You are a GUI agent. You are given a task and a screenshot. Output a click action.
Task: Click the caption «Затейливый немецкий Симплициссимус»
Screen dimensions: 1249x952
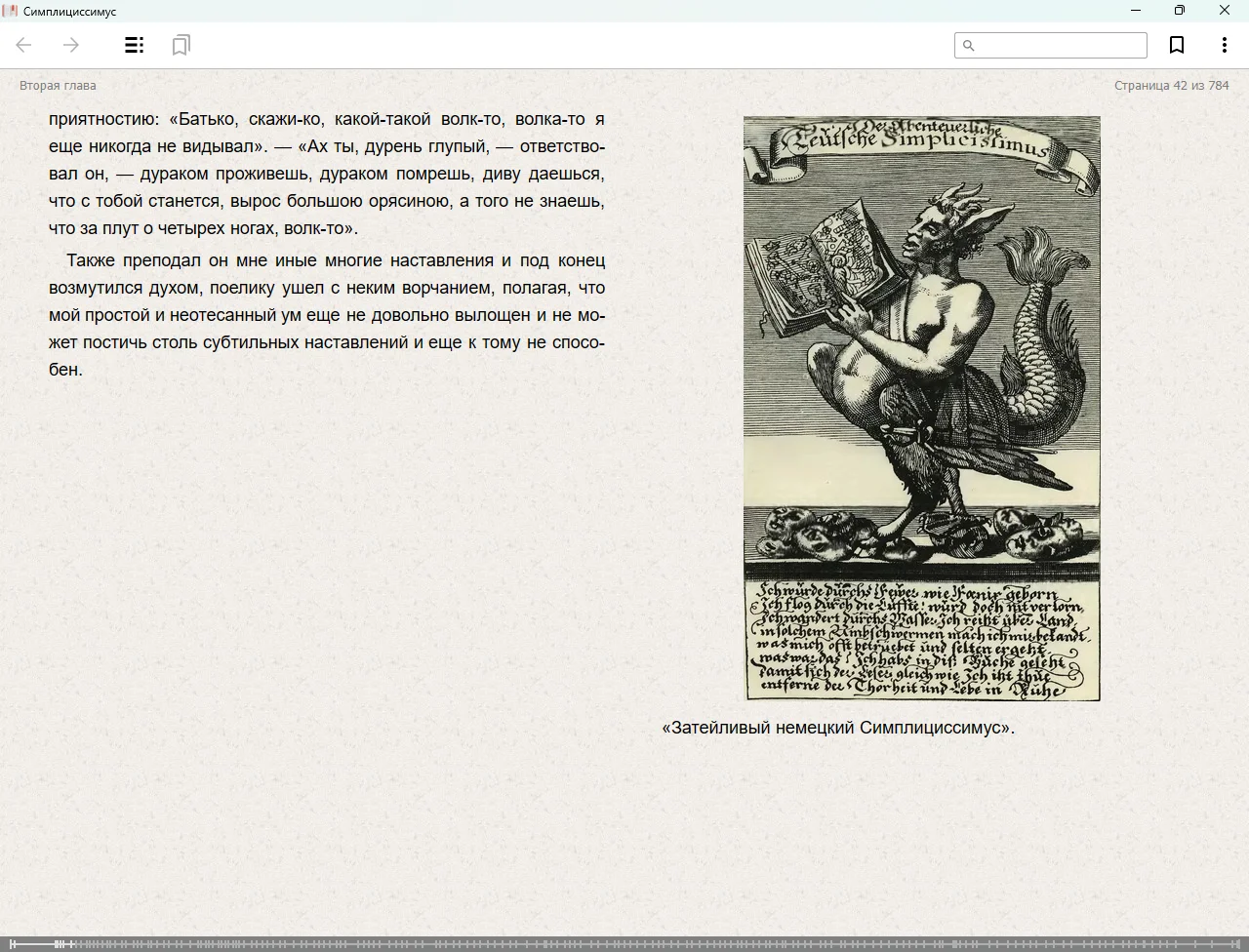tap(837, 728)
